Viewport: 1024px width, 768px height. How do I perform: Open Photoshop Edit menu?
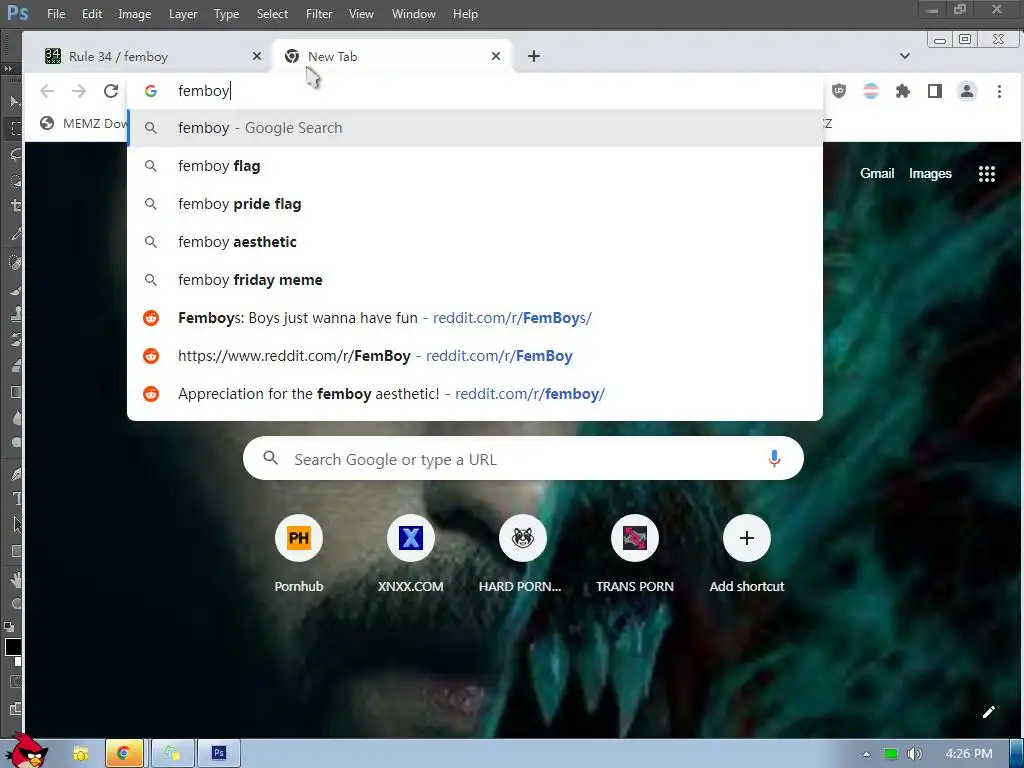point(92,14)
